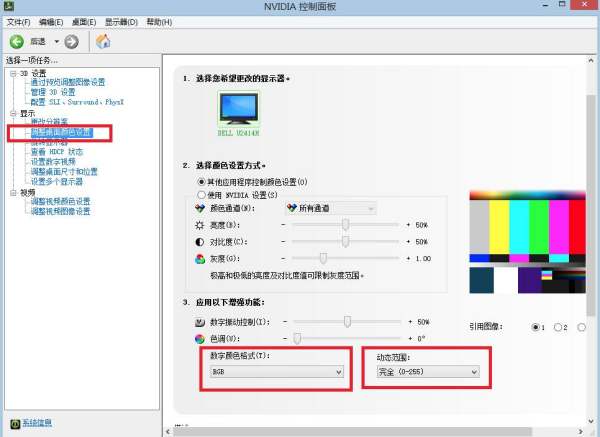Click the 系统信息 icon at bottom left
The height and width of the screenshot is (437, 600).
(x=15, y=424)
